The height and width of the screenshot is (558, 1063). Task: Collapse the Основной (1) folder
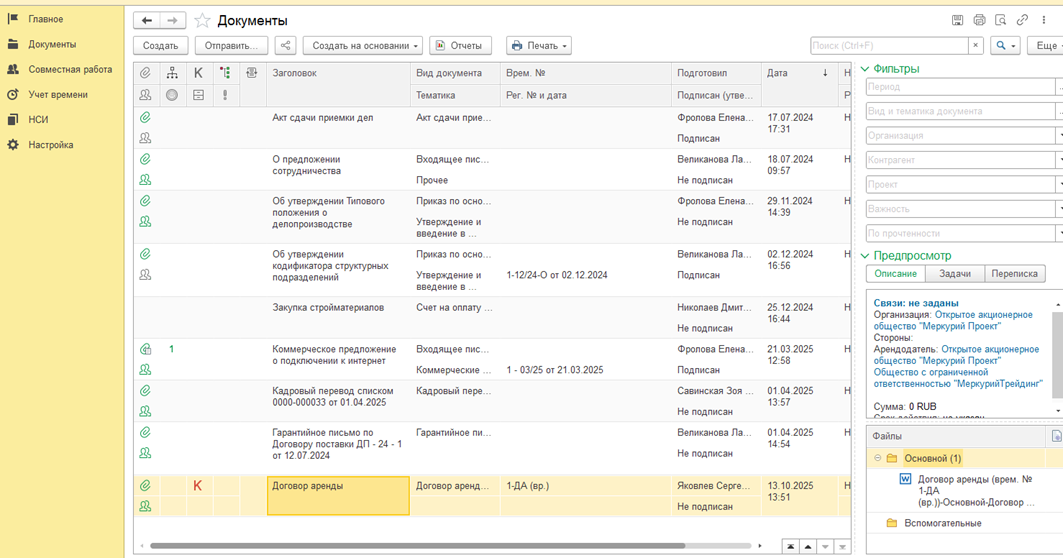tap(877, 458)
